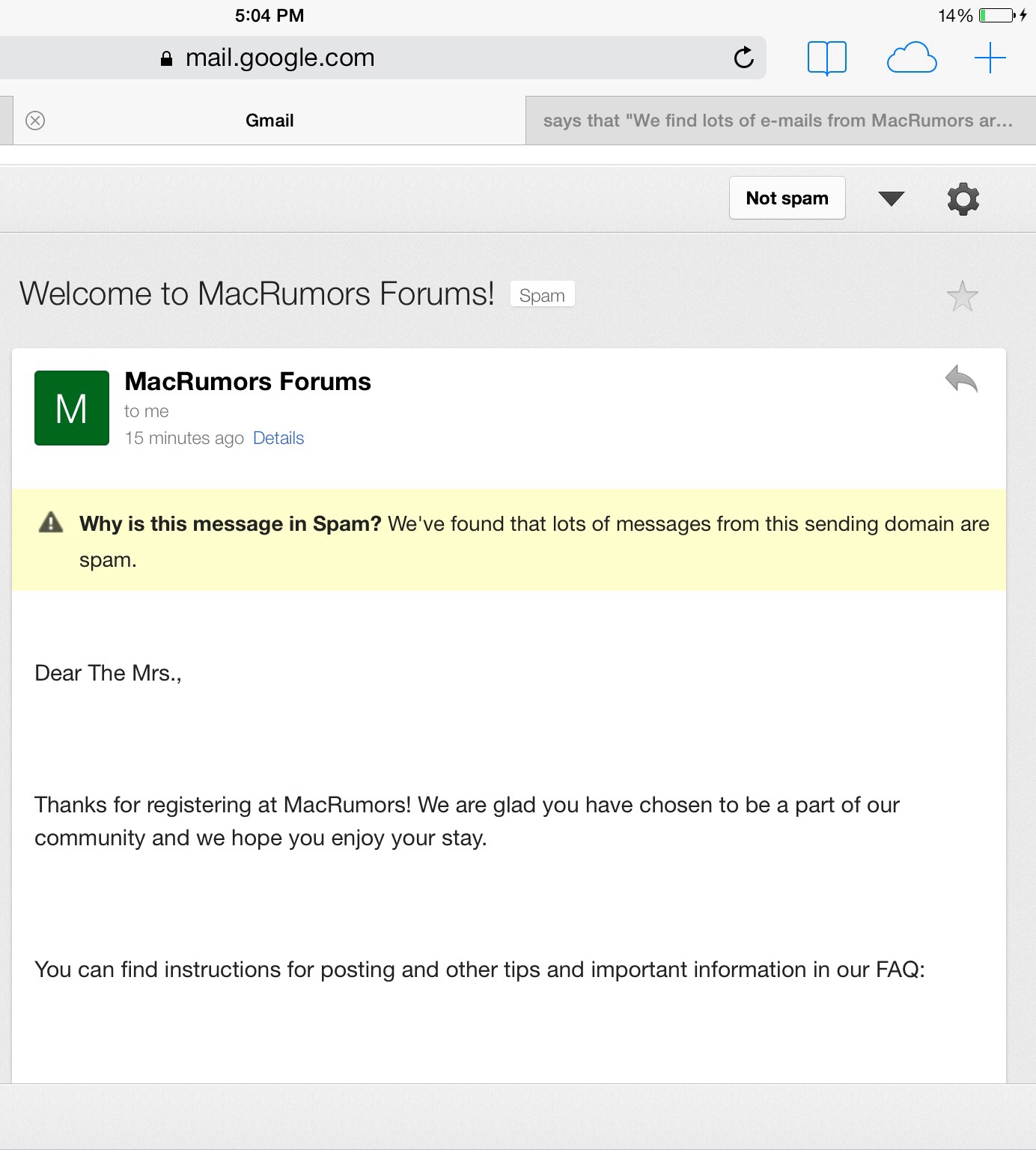Click the Spam label tag
Image resolution: width=1036 pixels, height=1150 pixels.
[x=542, y=295]
